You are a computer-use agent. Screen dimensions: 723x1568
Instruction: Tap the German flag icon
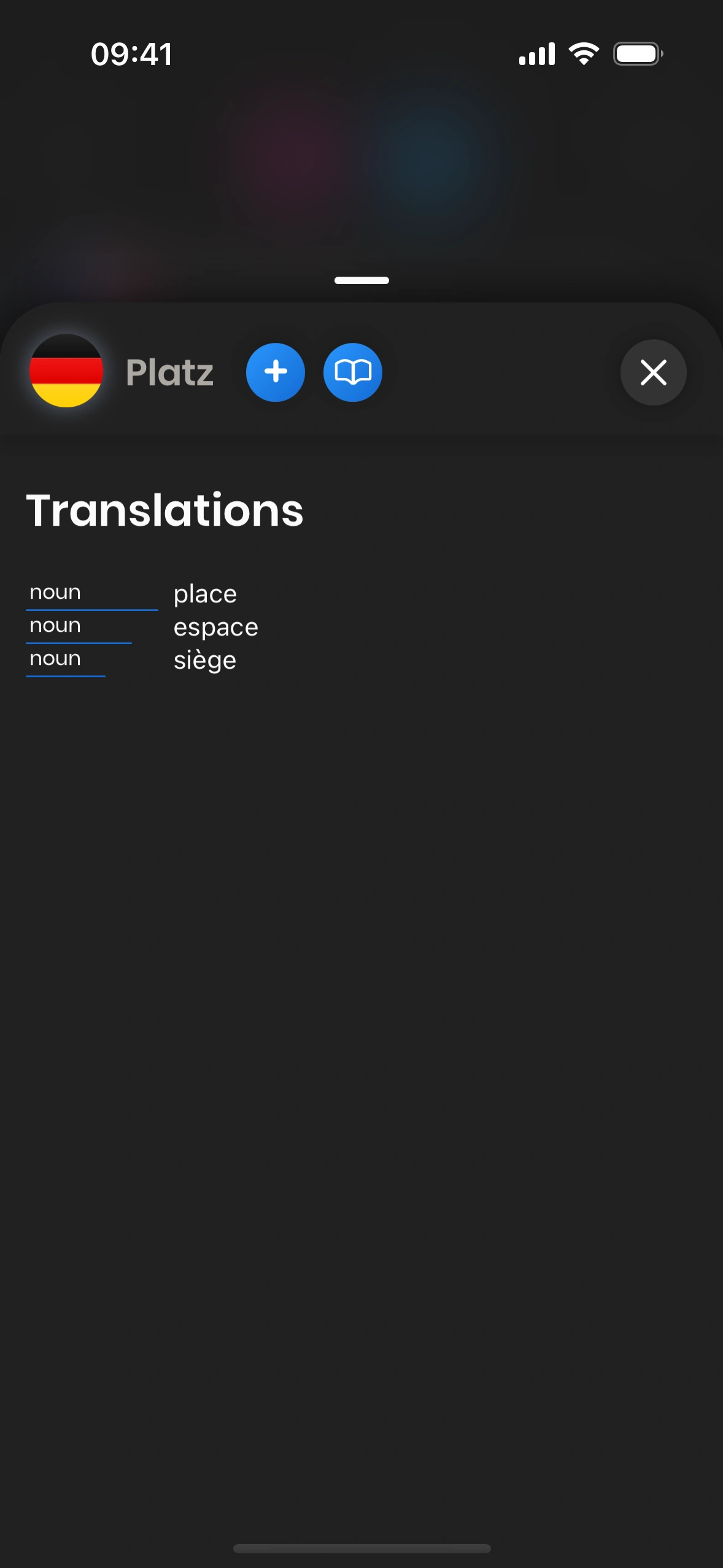pyautogui.click(x=66, y=371)
